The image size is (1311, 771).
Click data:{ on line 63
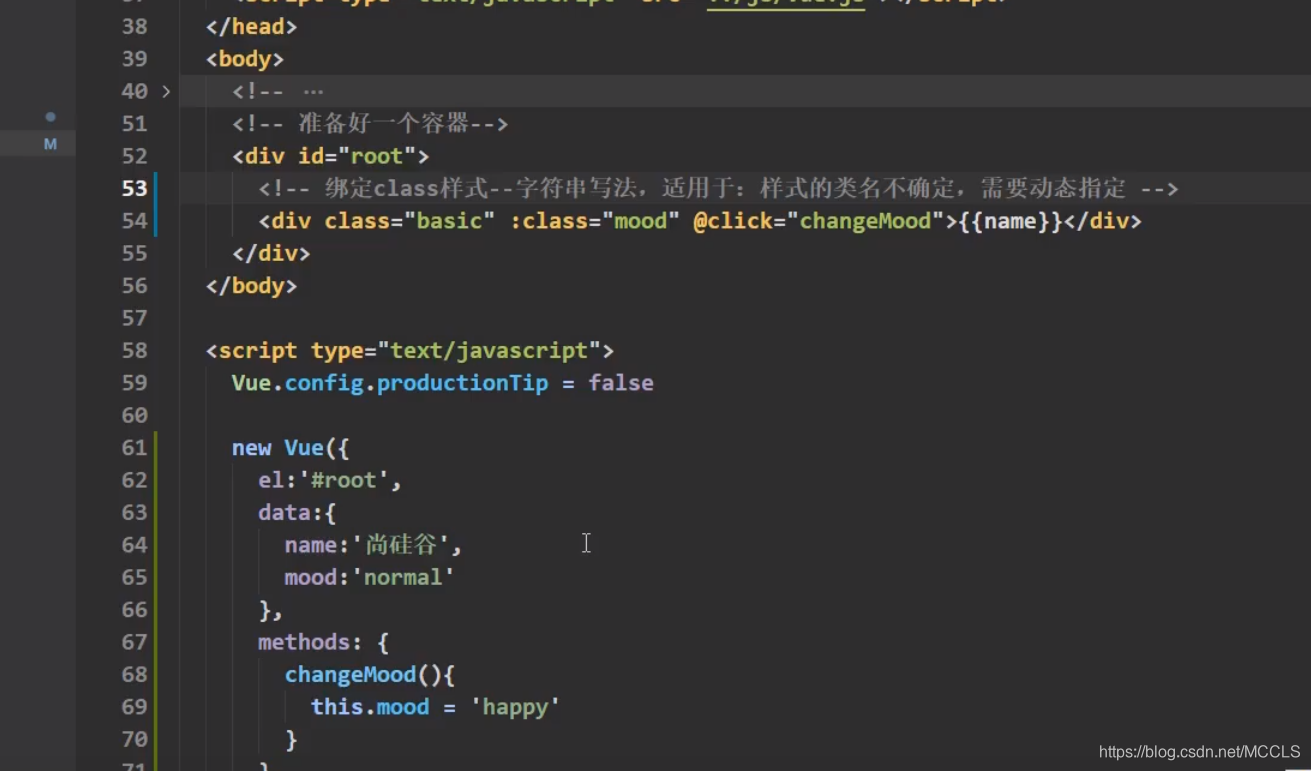(297, 513)
